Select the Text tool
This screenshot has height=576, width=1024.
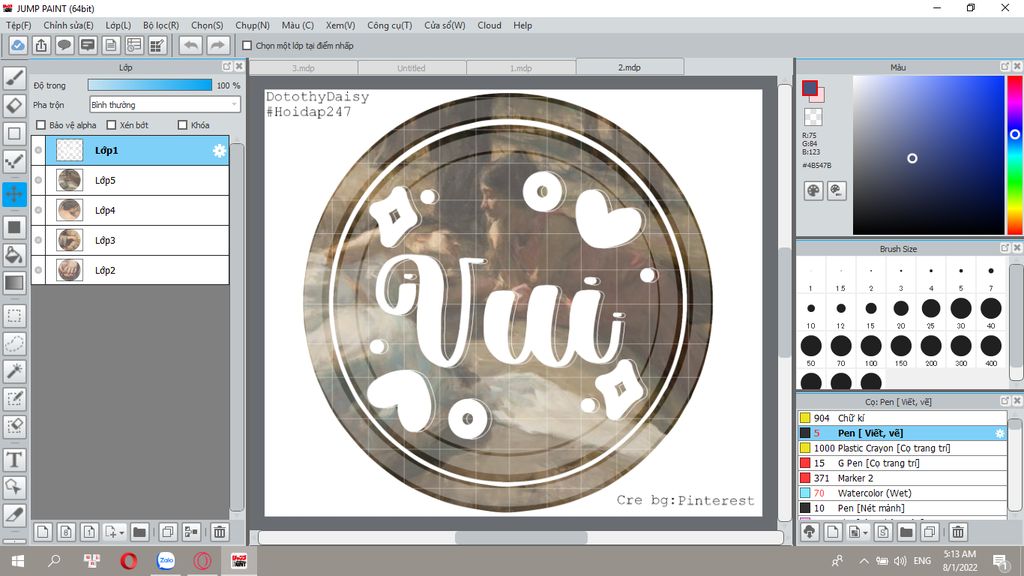tap(14, 460)
